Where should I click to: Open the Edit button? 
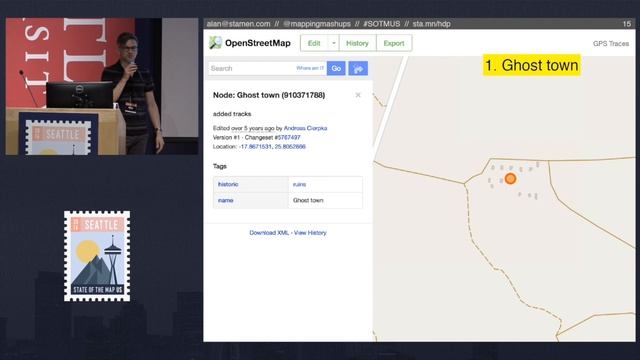314,43
